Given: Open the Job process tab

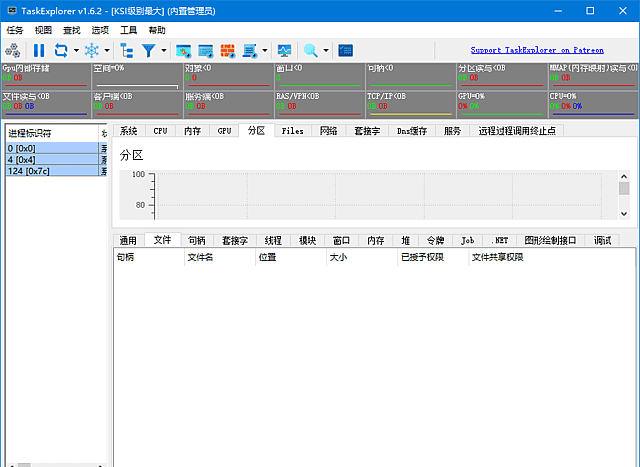Looking at the screenshot, I should 468,240.
